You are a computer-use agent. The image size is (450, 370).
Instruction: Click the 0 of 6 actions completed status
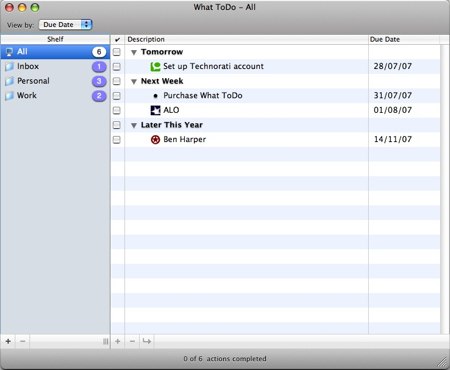click(225, 359)
